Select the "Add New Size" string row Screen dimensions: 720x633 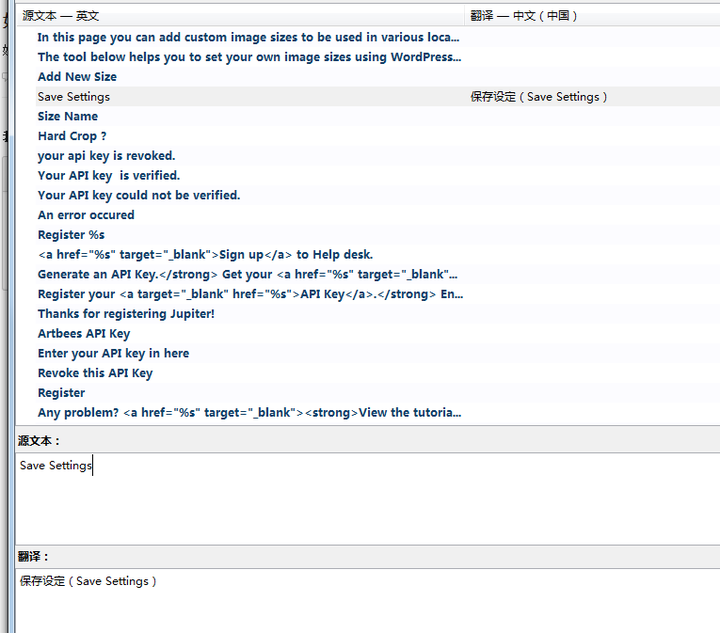(x=77, y=77)
